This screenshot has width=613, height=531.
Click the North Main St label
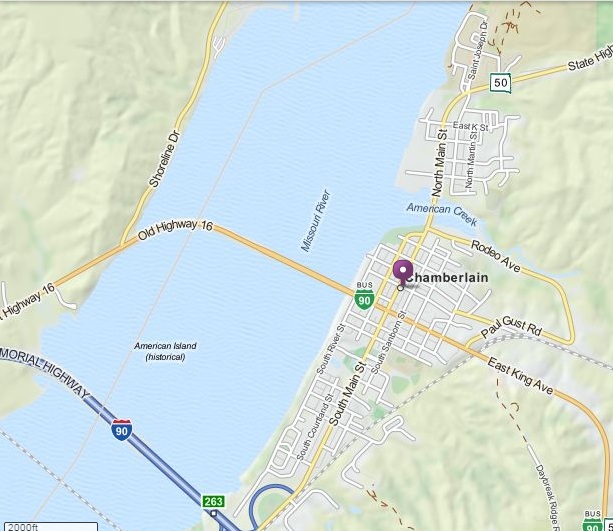click(x=439, y=163)
